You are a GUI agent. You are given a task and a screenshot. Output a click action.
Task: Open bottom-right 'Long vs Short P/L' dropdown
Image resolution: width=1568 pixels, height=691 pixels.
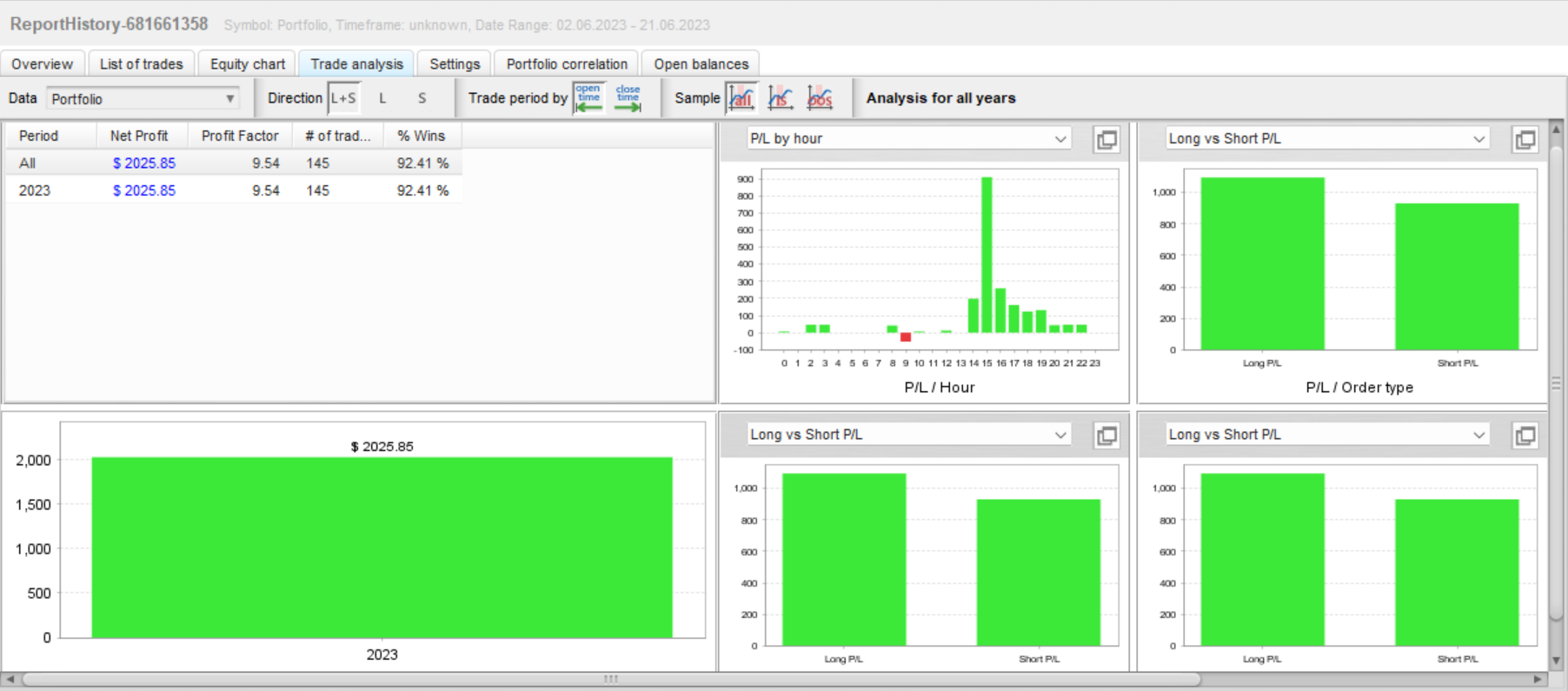click(1327, 435)
